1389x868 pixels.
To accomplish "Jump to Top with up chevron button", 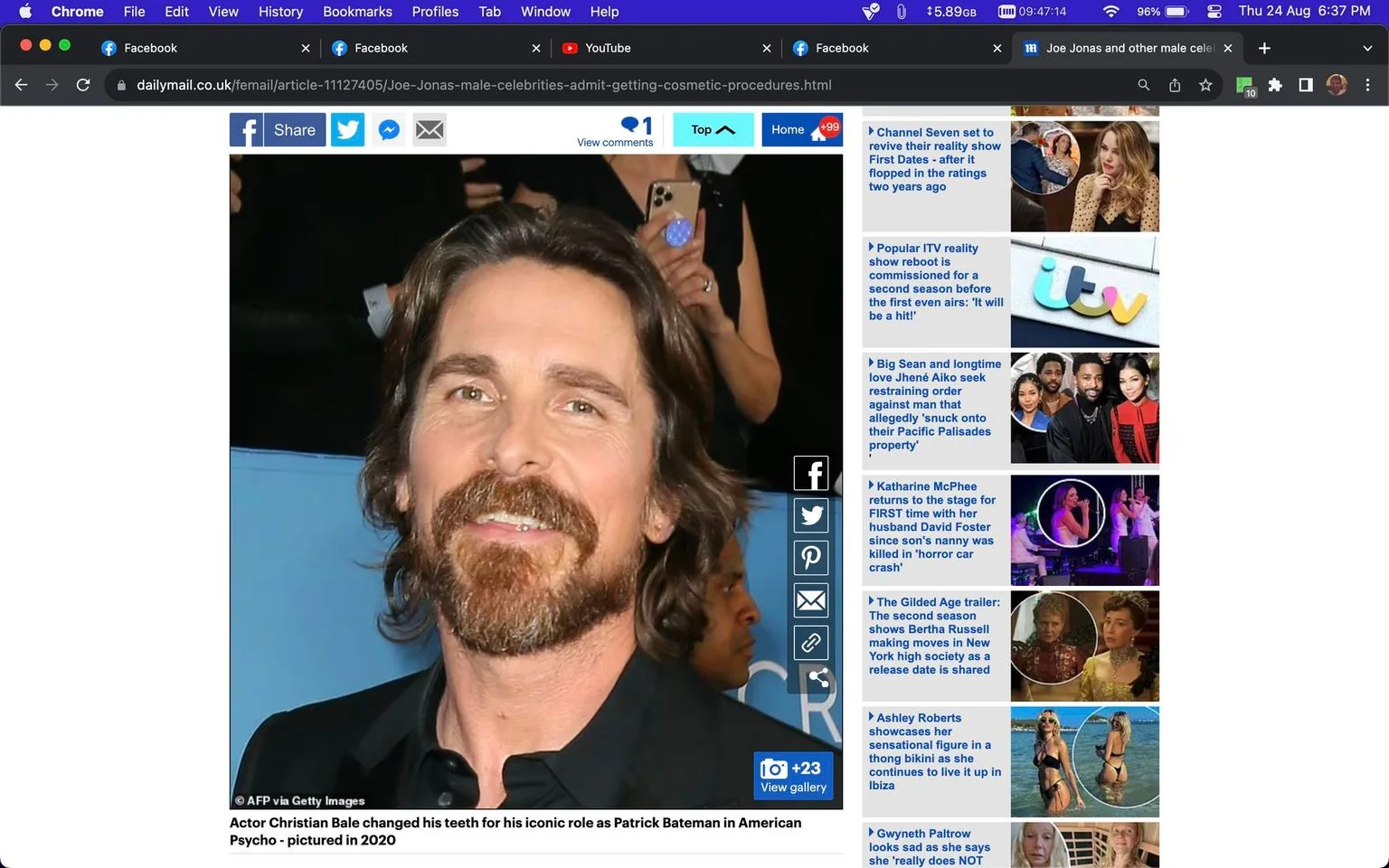I will pos(713,130).
